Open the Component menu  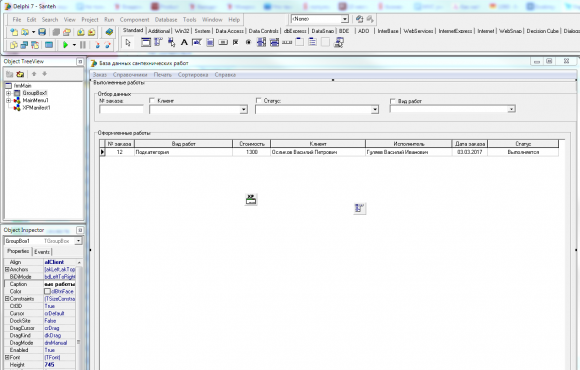coord(134,20)
